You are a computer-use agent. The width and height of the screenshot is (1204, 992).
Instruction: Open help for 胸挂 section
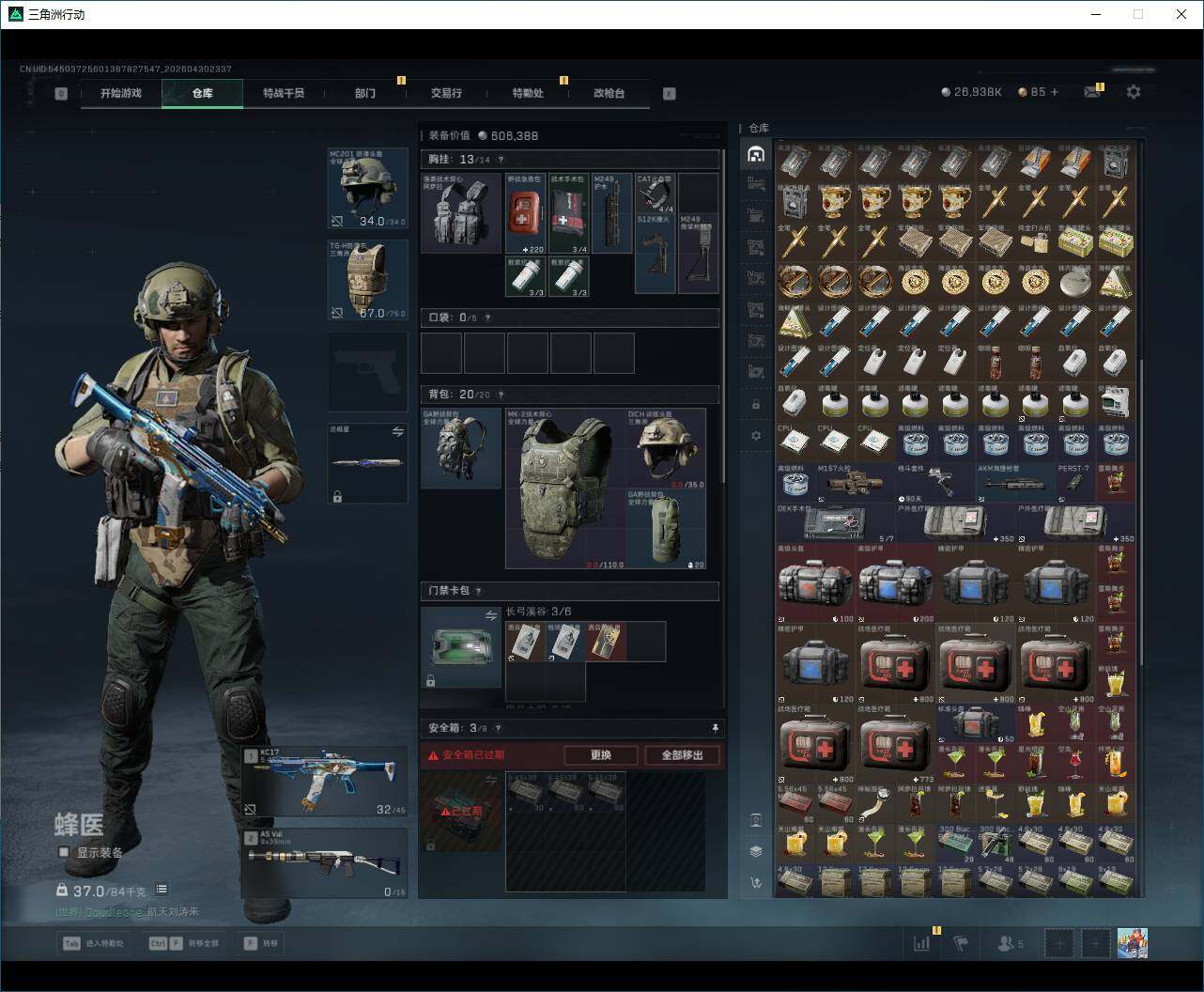[501, 160]
